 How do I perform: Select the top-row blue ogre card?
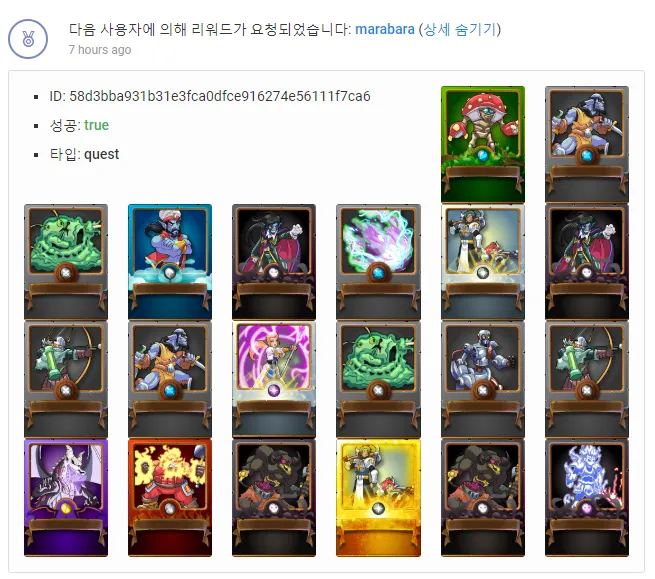point(587,145)
